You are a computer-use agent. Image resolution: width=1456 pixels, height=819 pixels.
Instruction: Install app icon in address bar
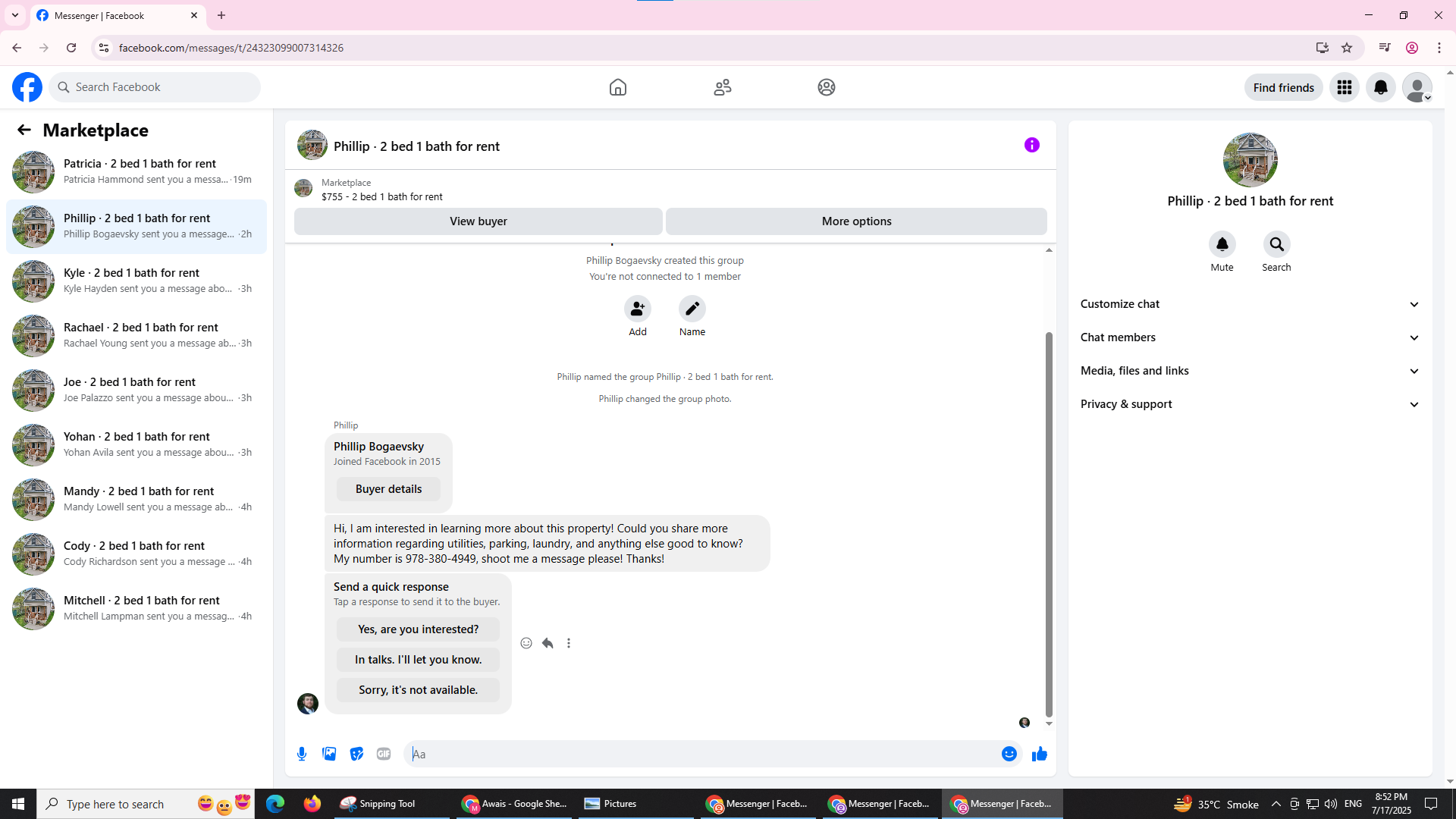(1323, 48)
